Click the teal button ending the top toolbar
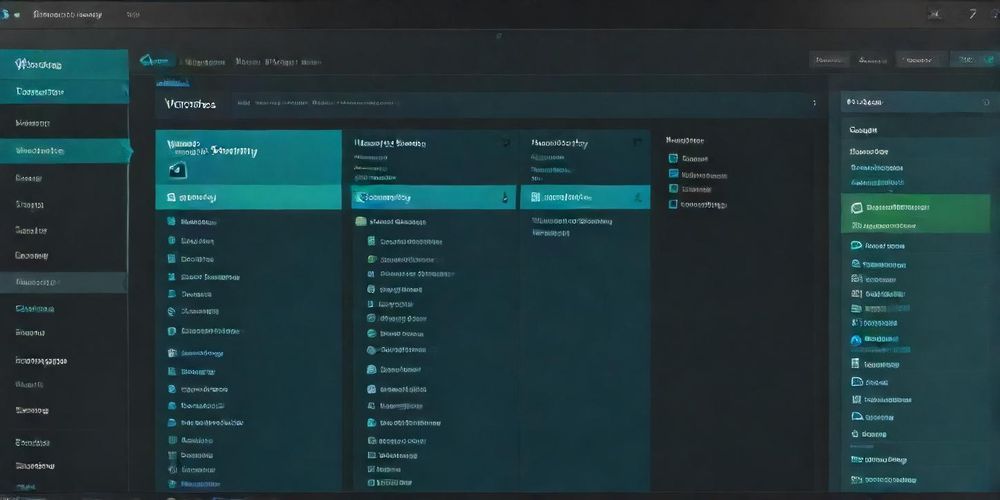1000x500 pixels. (x=974, y=60)
